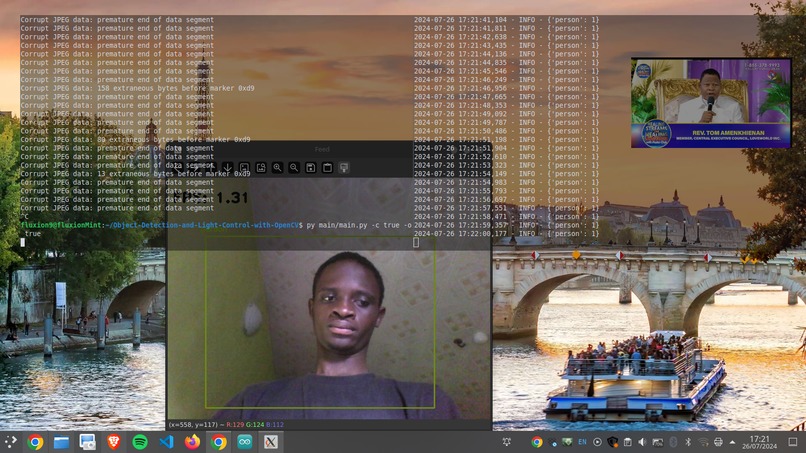The height and width of the screenshot is (453, 806).
Task: Click the '80 extraneous bytes' terminal line
Action: (135, 139)
